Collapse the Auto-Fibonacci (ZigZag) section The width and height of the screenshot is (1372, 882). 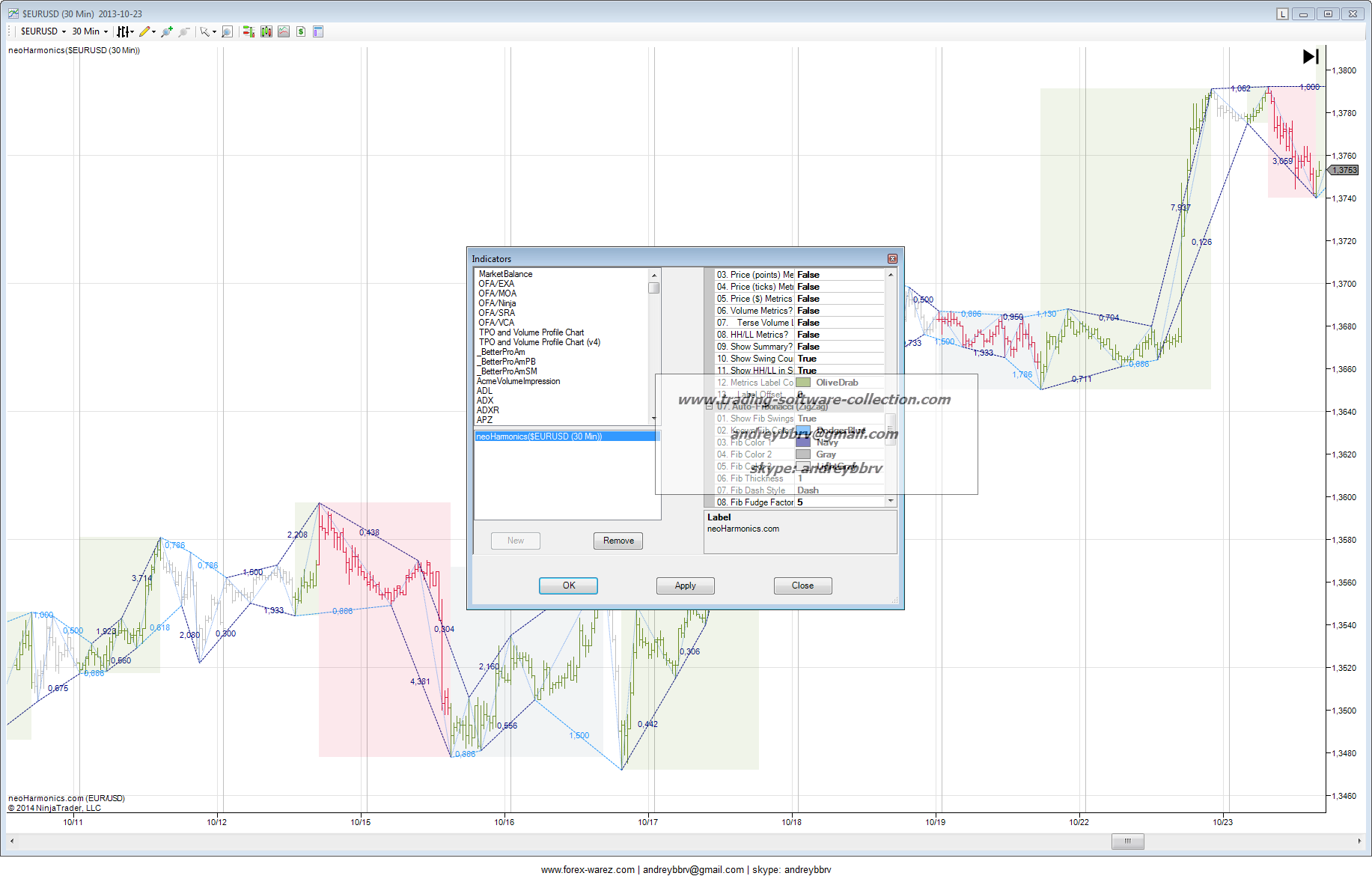710,407
